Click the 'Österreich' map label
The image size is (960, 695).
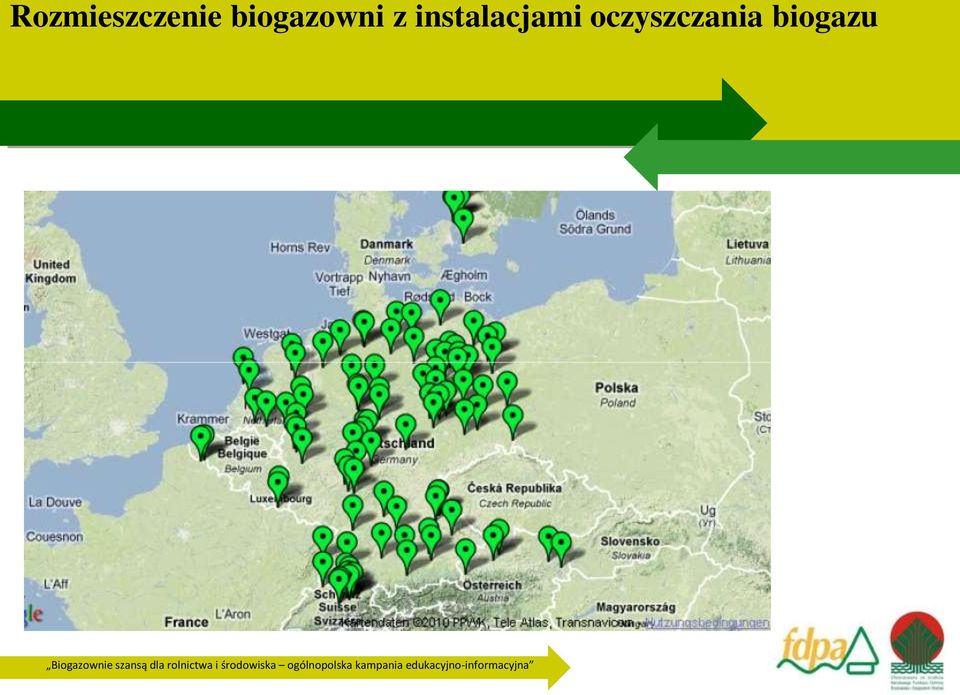pyautogui.click(x=492, y=585)
